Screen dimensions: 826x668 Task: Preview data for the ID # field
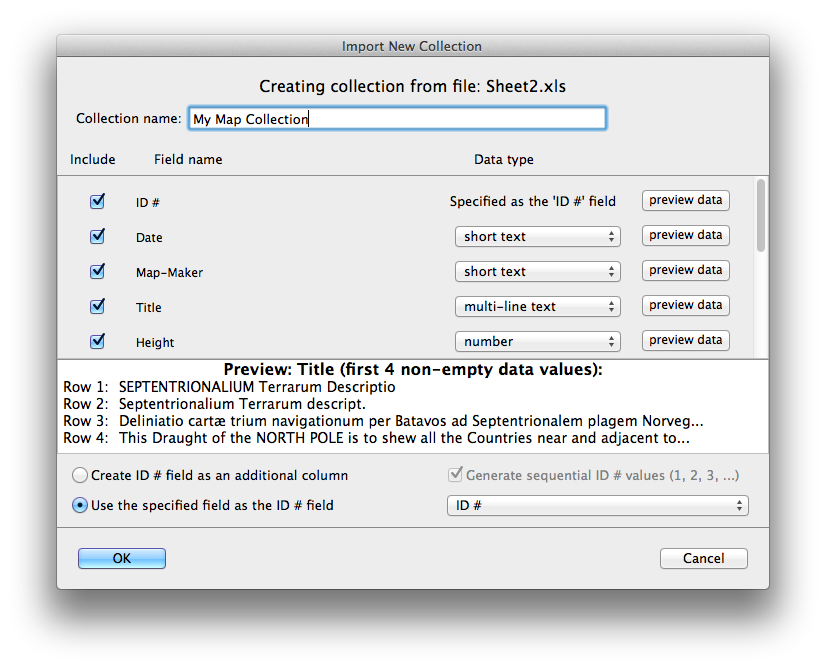[685, 200]
